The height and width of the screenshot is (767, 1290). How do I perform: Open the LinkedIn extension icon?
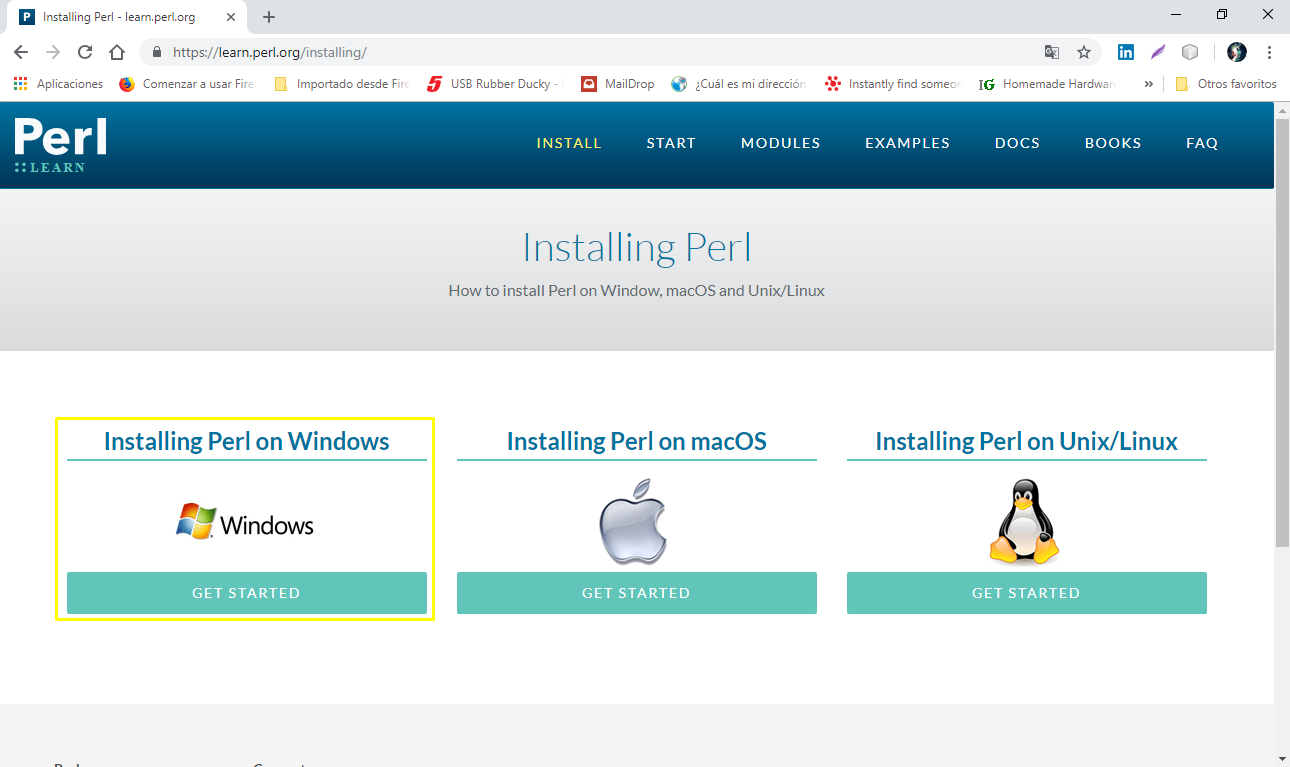tap(1126, 52)
